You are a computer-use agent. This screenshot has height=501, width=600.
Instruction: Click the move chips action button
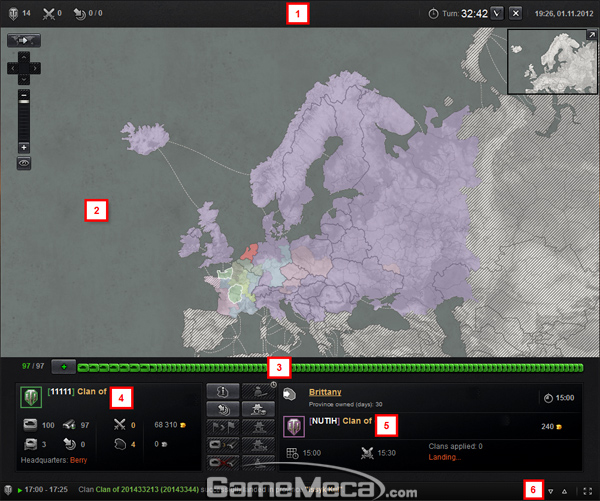click(x=223, y=409)
